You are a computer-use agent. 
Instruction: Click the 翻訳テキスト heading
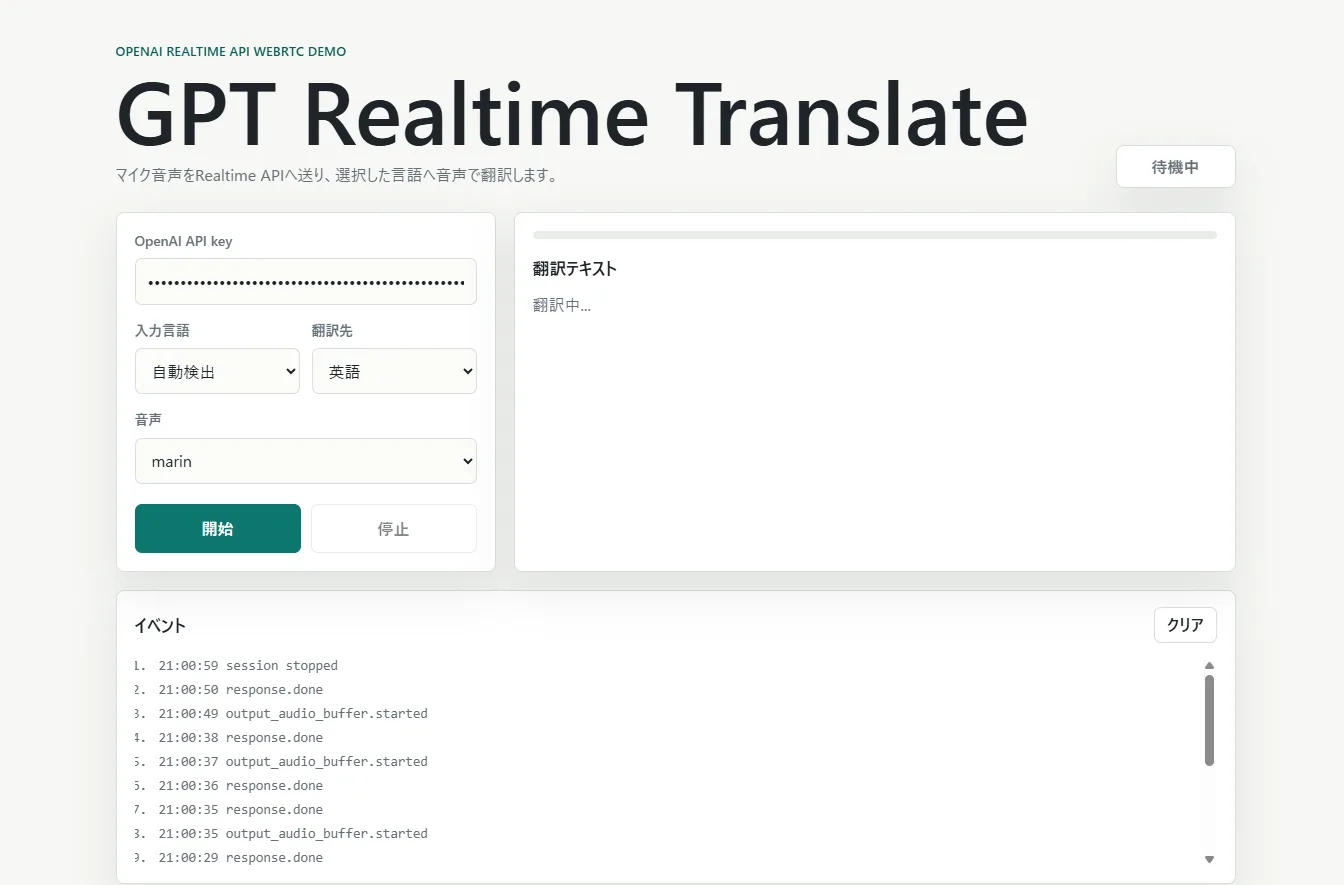(x=575, y=269)
